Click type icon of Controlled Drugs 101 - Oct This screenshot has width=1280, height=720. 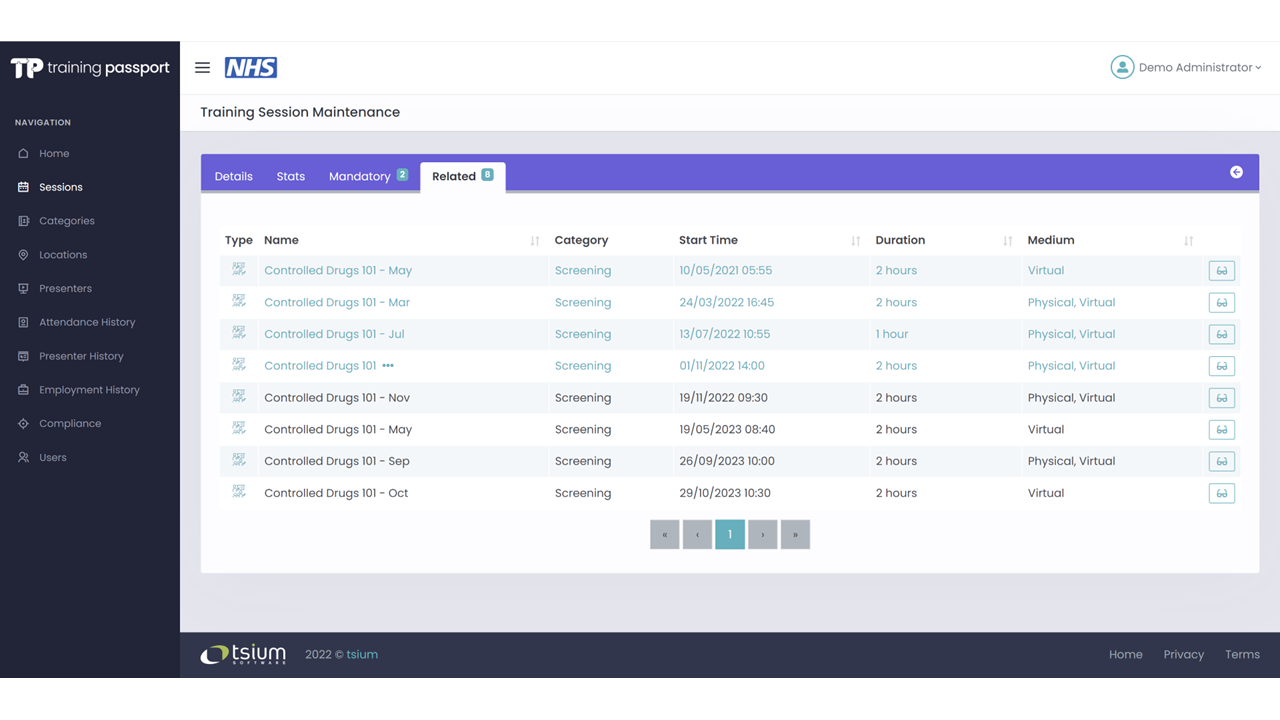click(239, 492)
